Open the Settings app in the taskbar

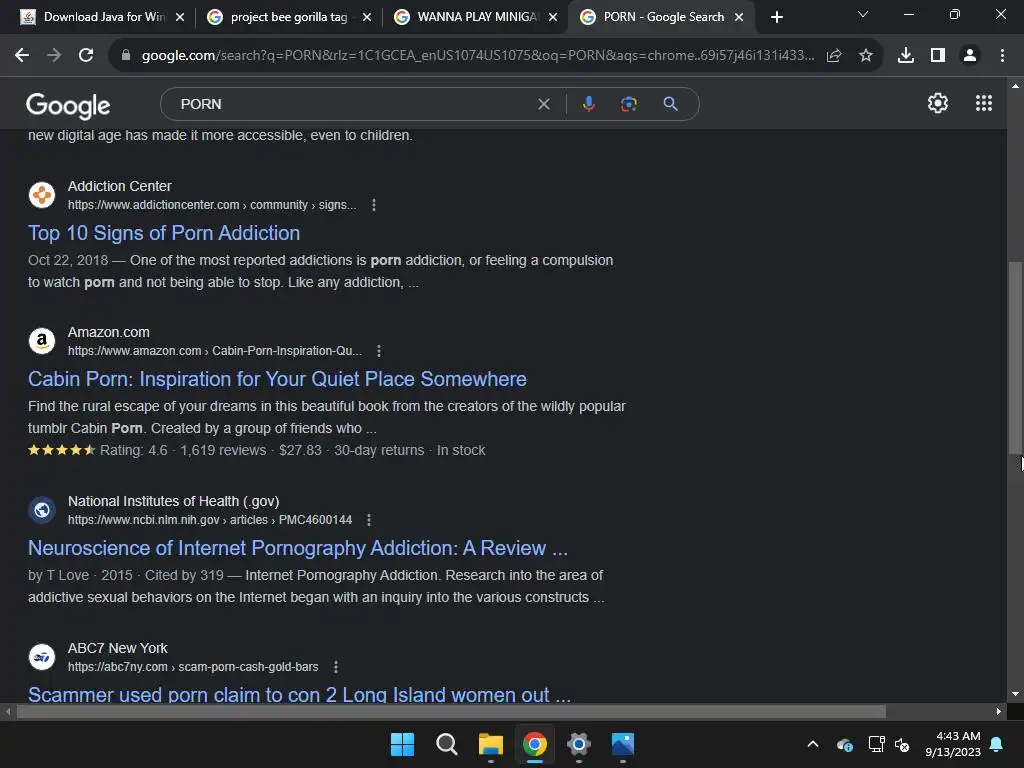(579, 744)
